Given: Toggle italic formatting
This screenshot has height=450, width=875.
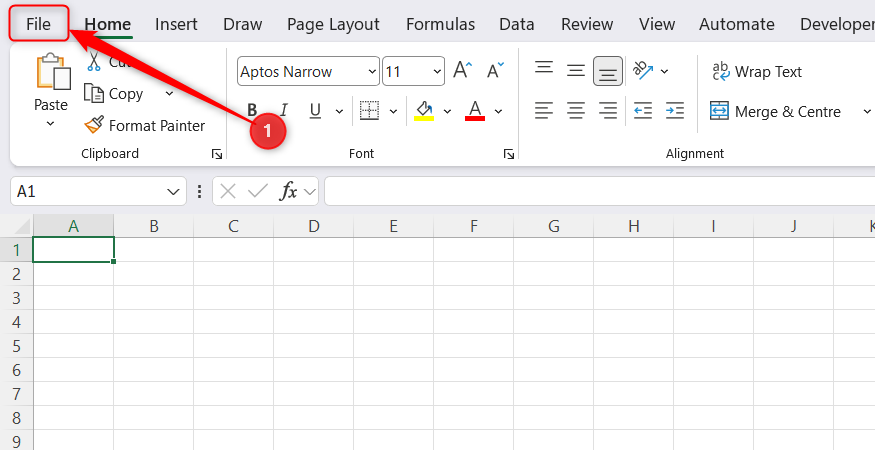Looking at the screenshot, I should (x=284, y=111).
